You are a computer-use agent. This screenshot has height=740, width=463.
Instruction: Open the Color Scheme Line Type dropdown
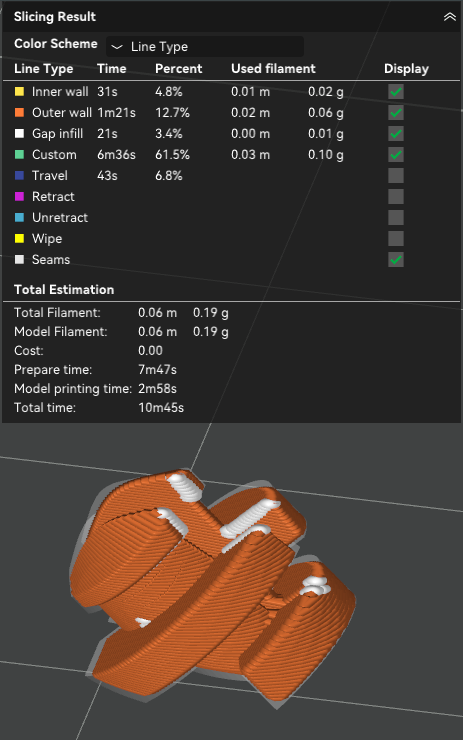click(x=205, y=47)
